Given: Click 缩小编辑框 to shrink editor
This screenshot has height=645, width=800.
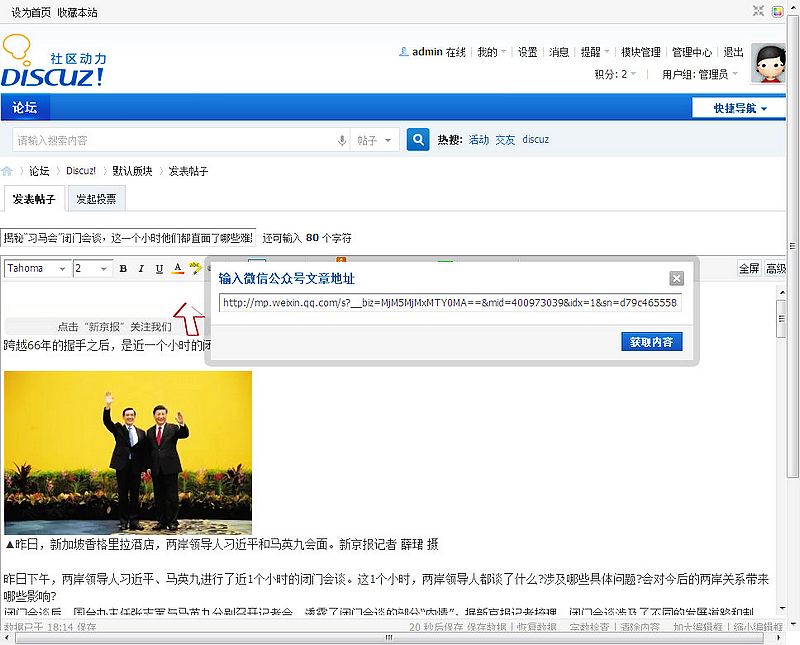Looking at the screenshot, I should pos(758,627).
